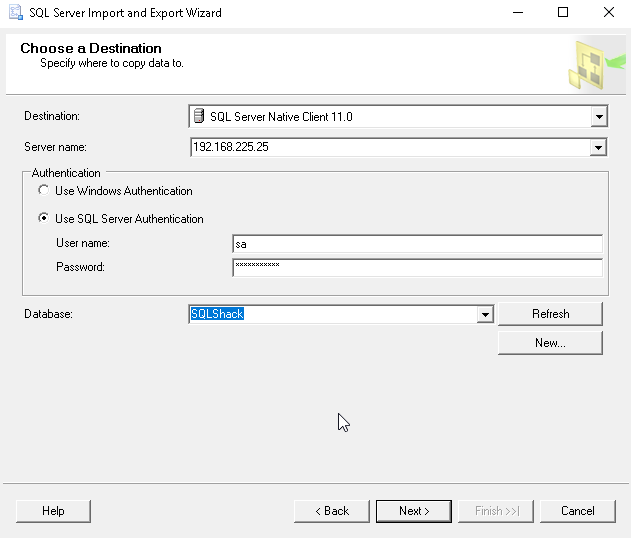The height and width of the screenshot is (538, 631).
Task: Open the Database dropdown arrow
Action: coord(485,314)
